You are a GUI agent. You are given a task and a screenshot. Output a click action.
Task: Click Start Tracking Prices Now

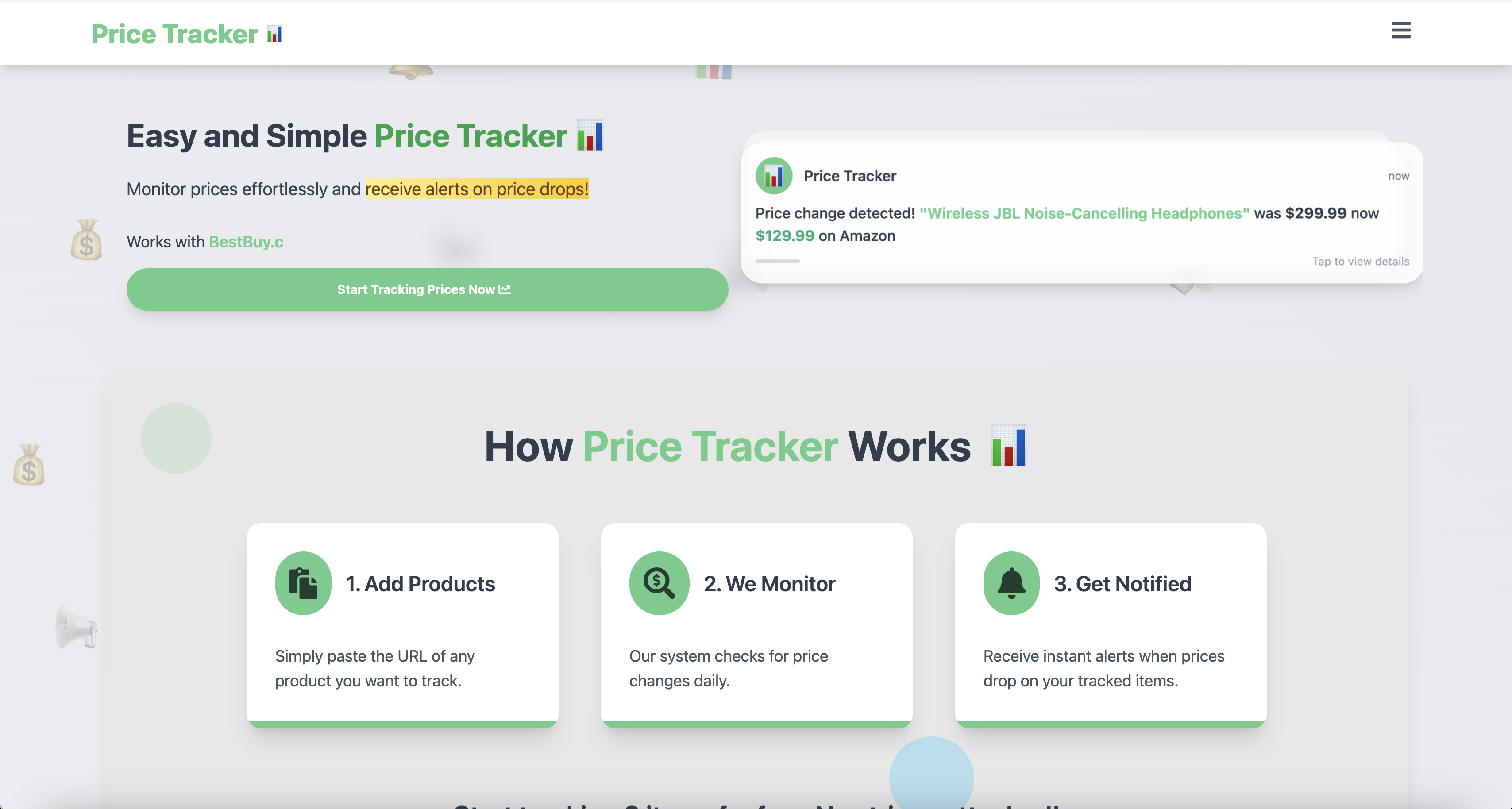click(427, 289)
